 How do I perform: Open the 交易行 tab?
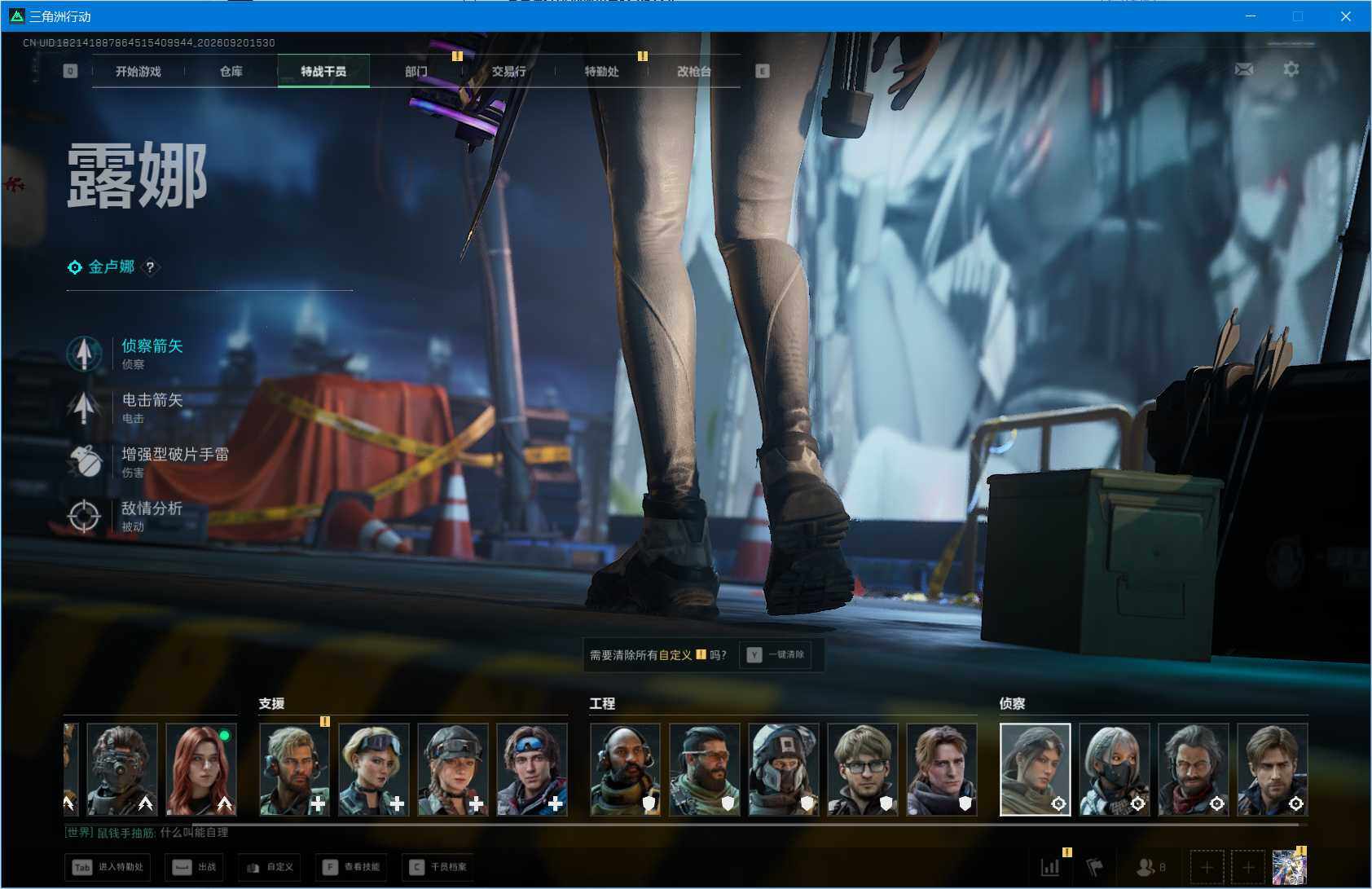click(508, 71)
